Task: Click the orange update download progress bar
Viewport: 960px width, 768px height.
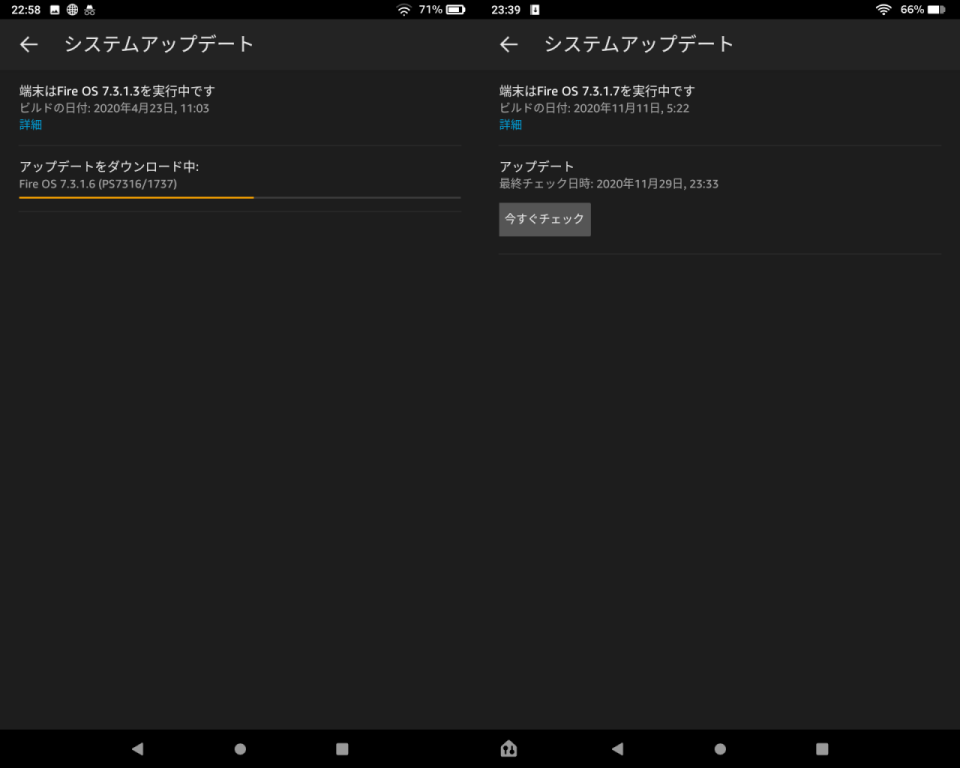Action: (x=137, y=198)
